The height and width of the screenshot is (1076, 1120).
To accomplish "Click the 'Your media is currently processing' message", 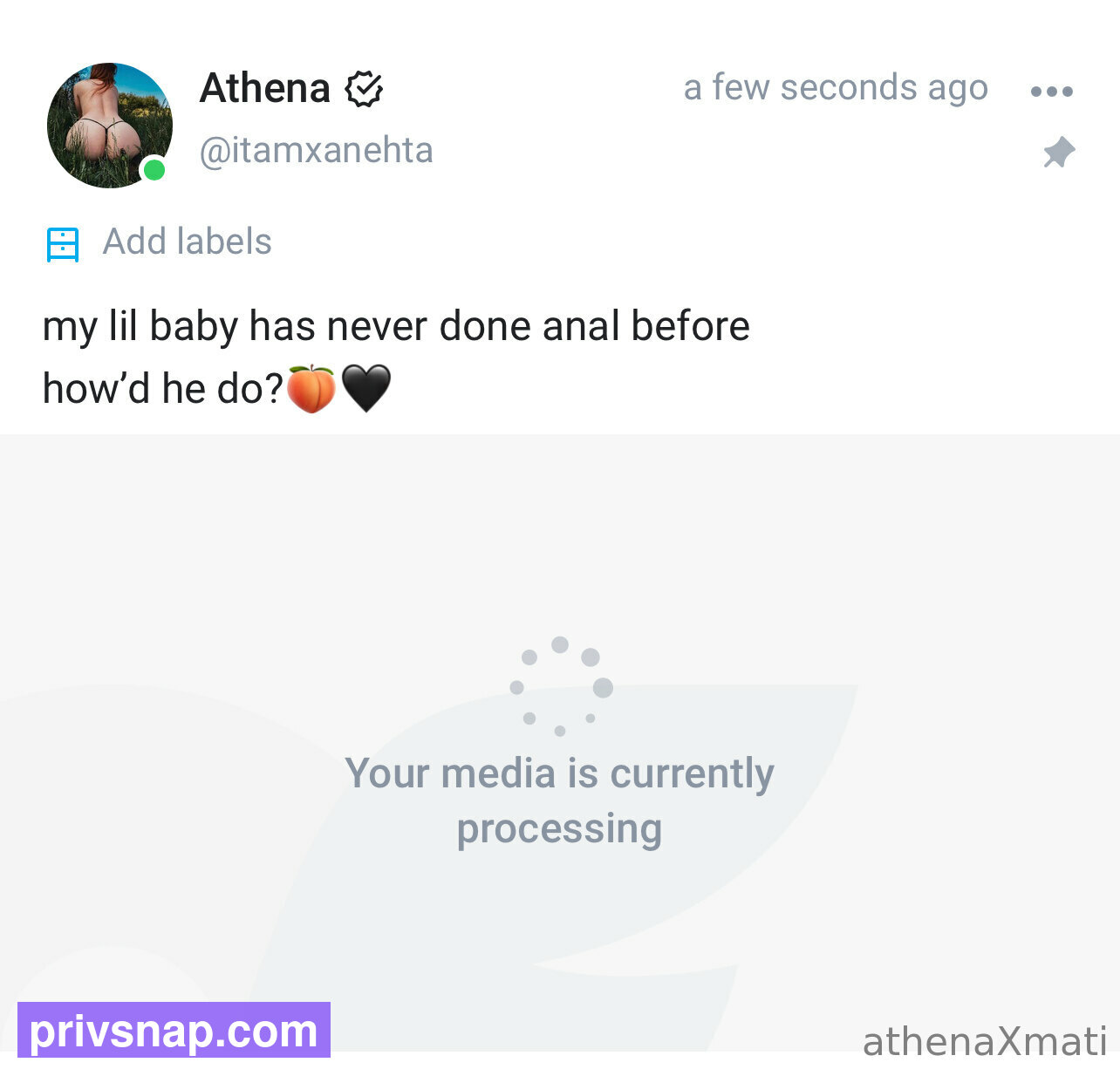I will click(560, 800).
